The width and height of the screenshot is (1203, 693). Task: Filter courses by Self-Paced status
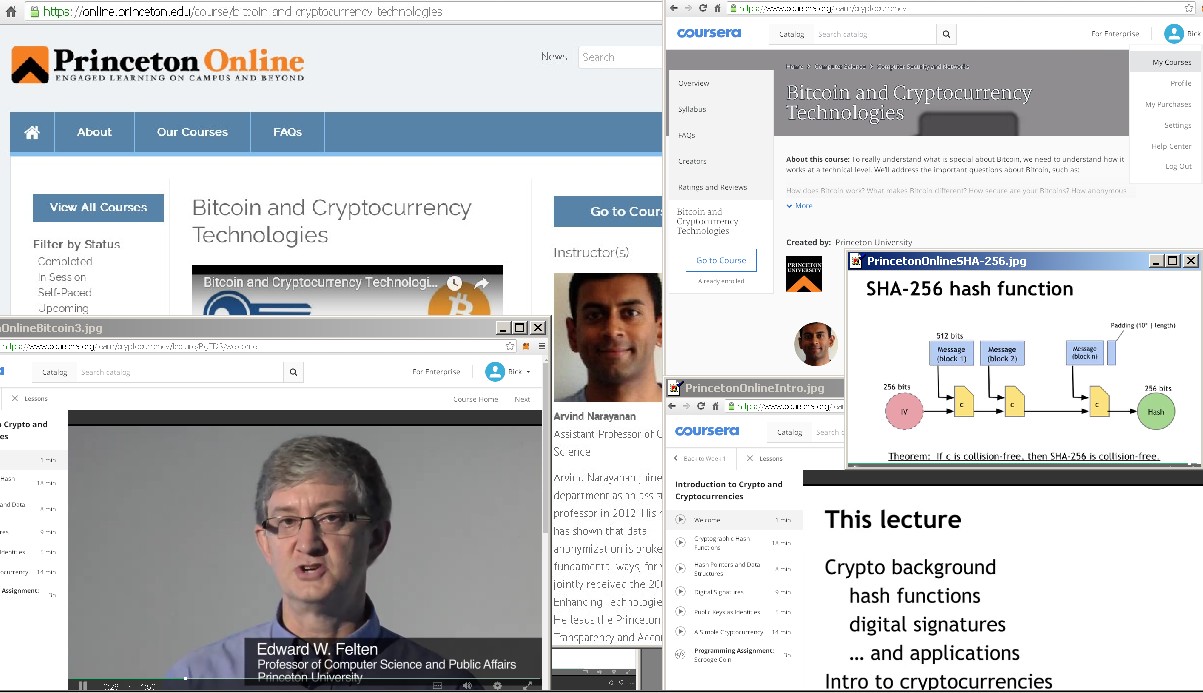pos(64,293)
